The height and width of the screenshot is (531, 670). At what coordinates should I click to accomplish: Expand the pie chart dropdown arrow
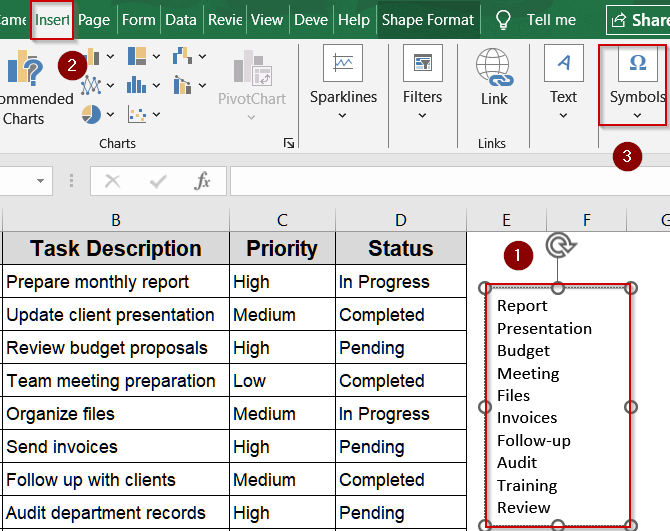tap(110, 114)
